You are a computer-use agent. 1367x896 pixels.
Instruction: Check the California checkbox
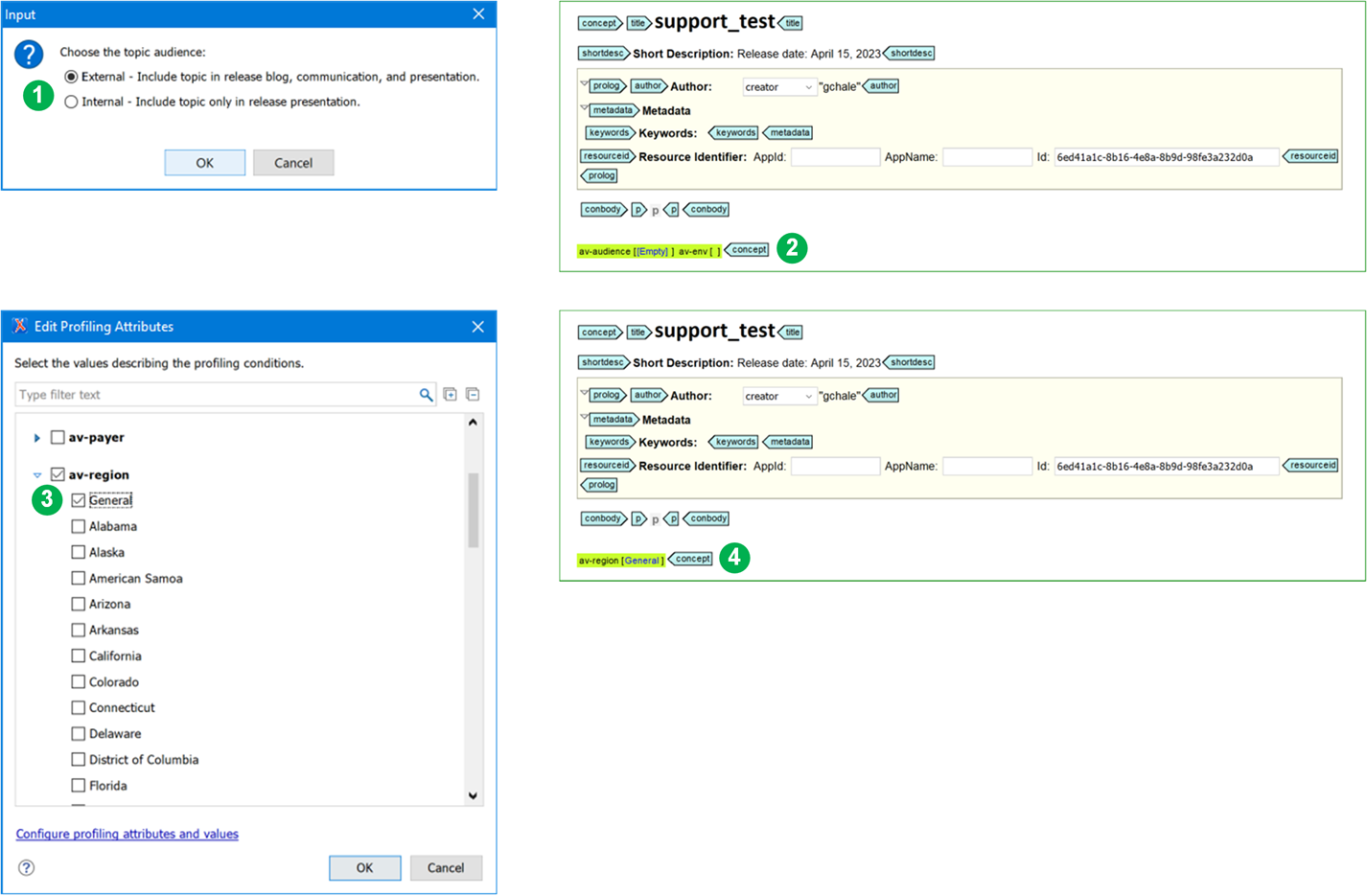pyautogui.click(x=79, y=655)
